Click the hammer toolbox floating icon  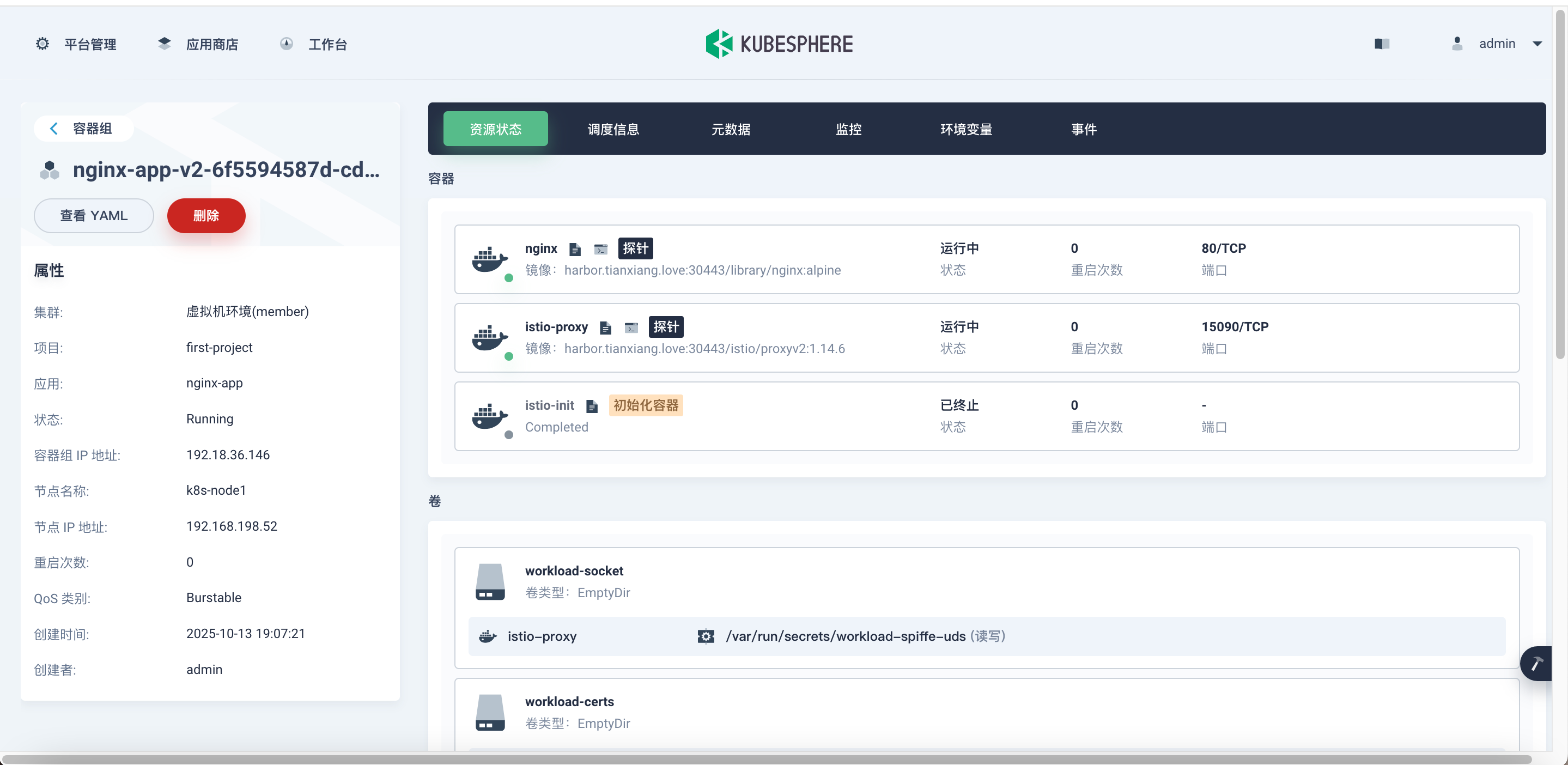[x=1536, y=663]
